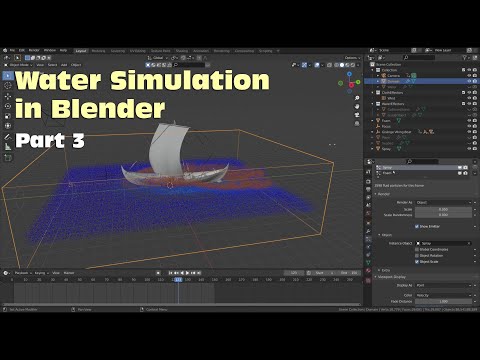
Task: Hide the Camera object using its eye icon
Action: click(469, 76)
